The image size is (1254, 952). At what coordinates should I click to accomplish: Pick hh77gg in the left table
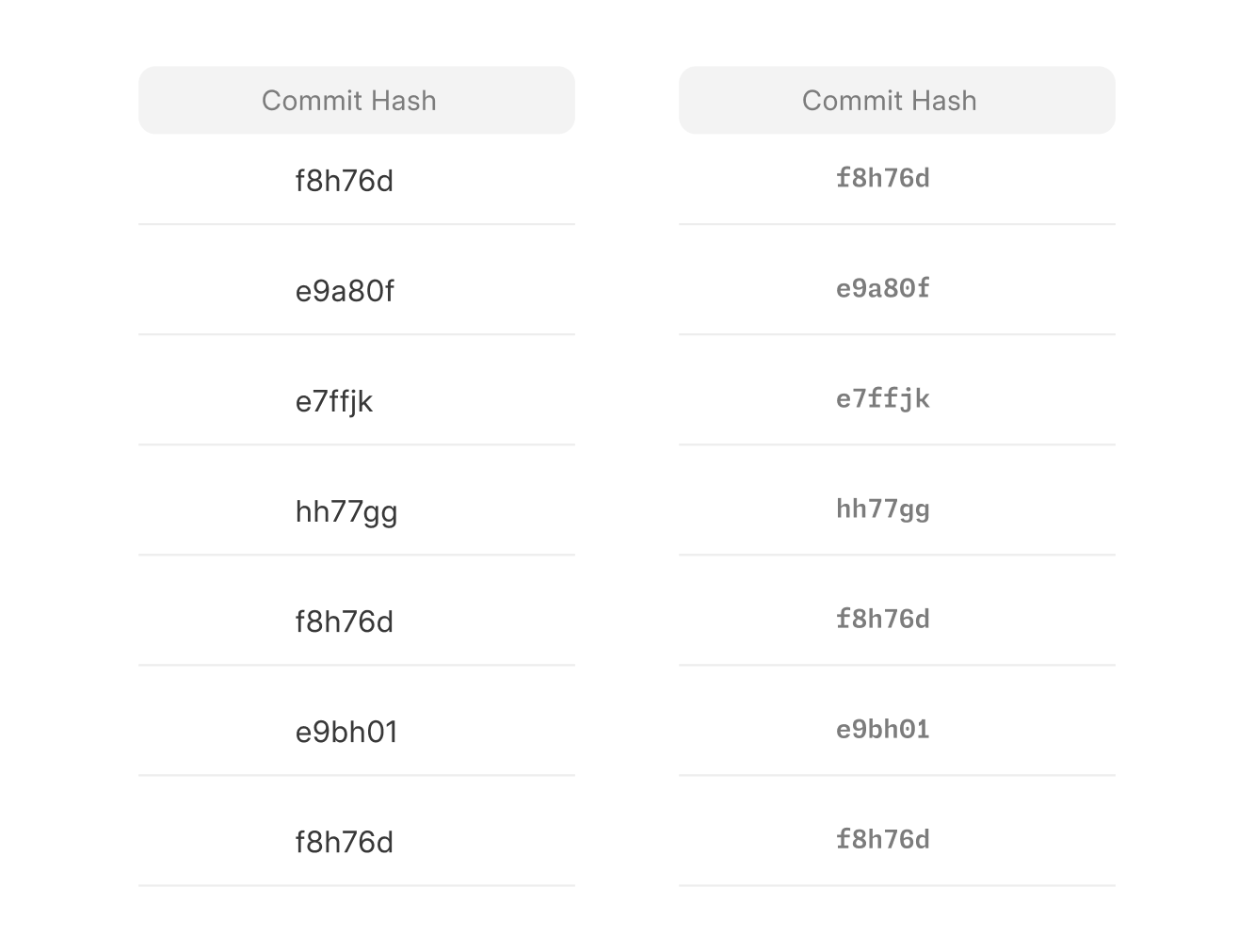tap(346, 511)
